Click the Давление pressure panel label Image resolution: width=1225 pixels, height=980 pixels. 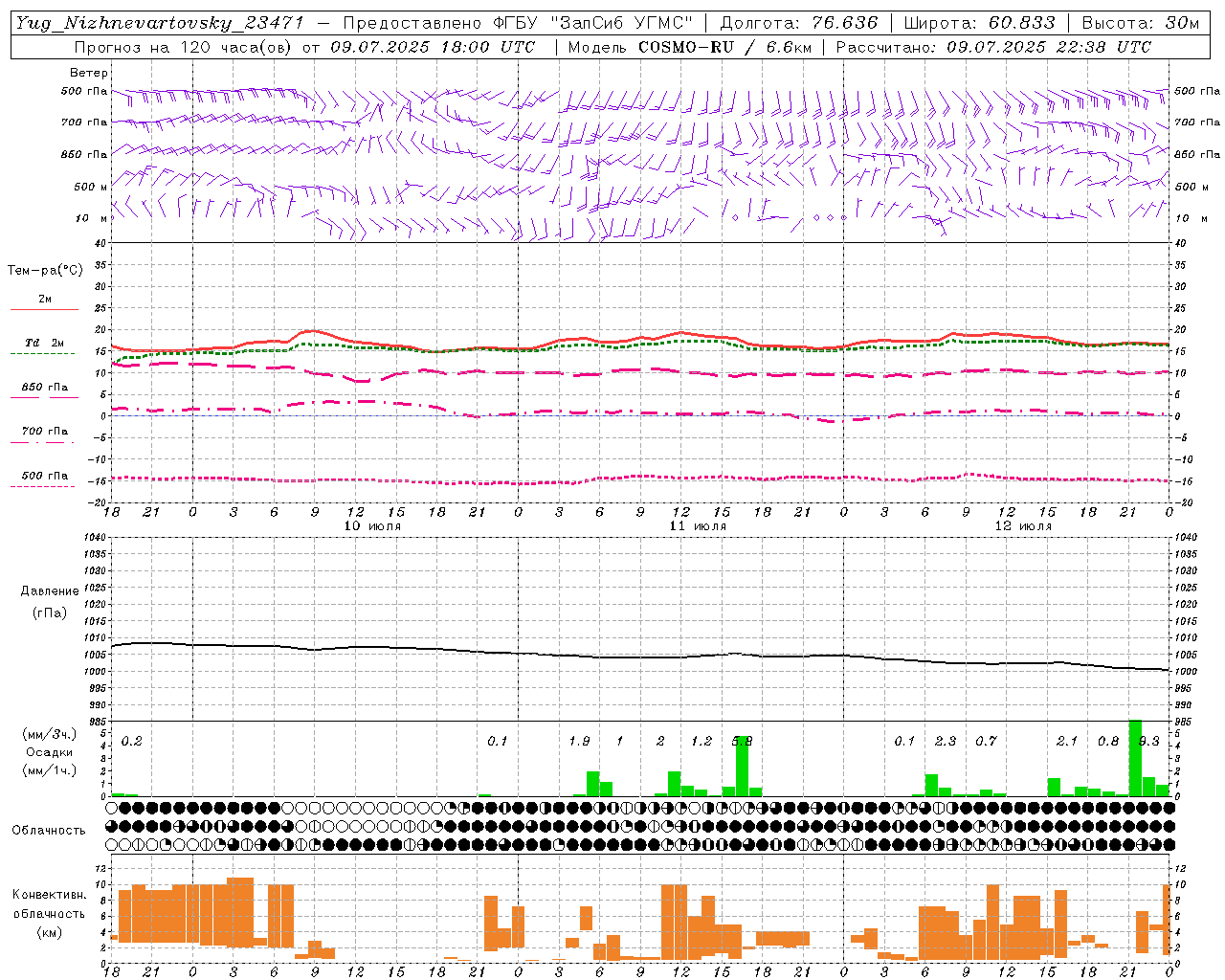click(50, 591)
